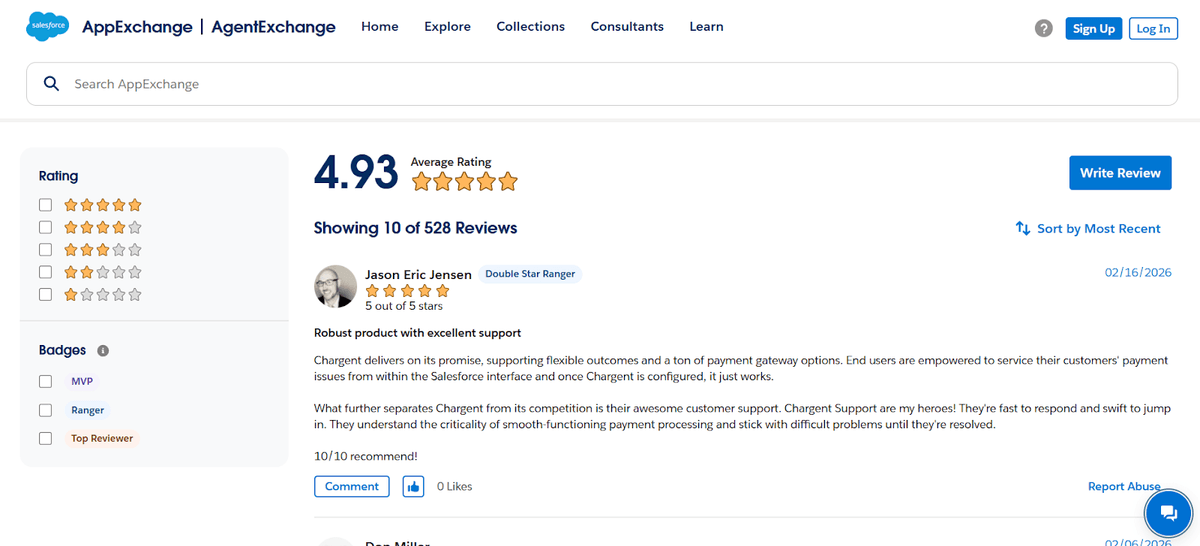
Task: Open the Consultants menu item
Action: (x=627, y=27)
